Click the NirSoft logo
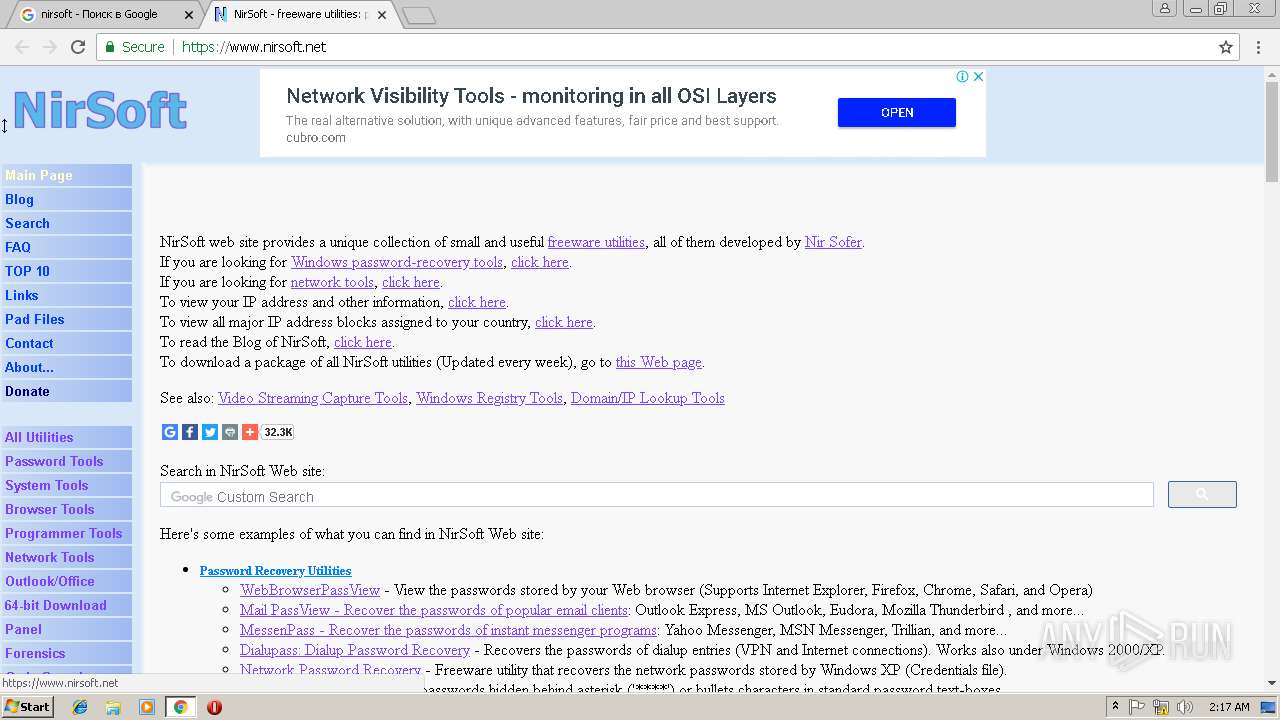Image resolution: width=1280 pixels, height=720 pixels. (x=99, y=110)
